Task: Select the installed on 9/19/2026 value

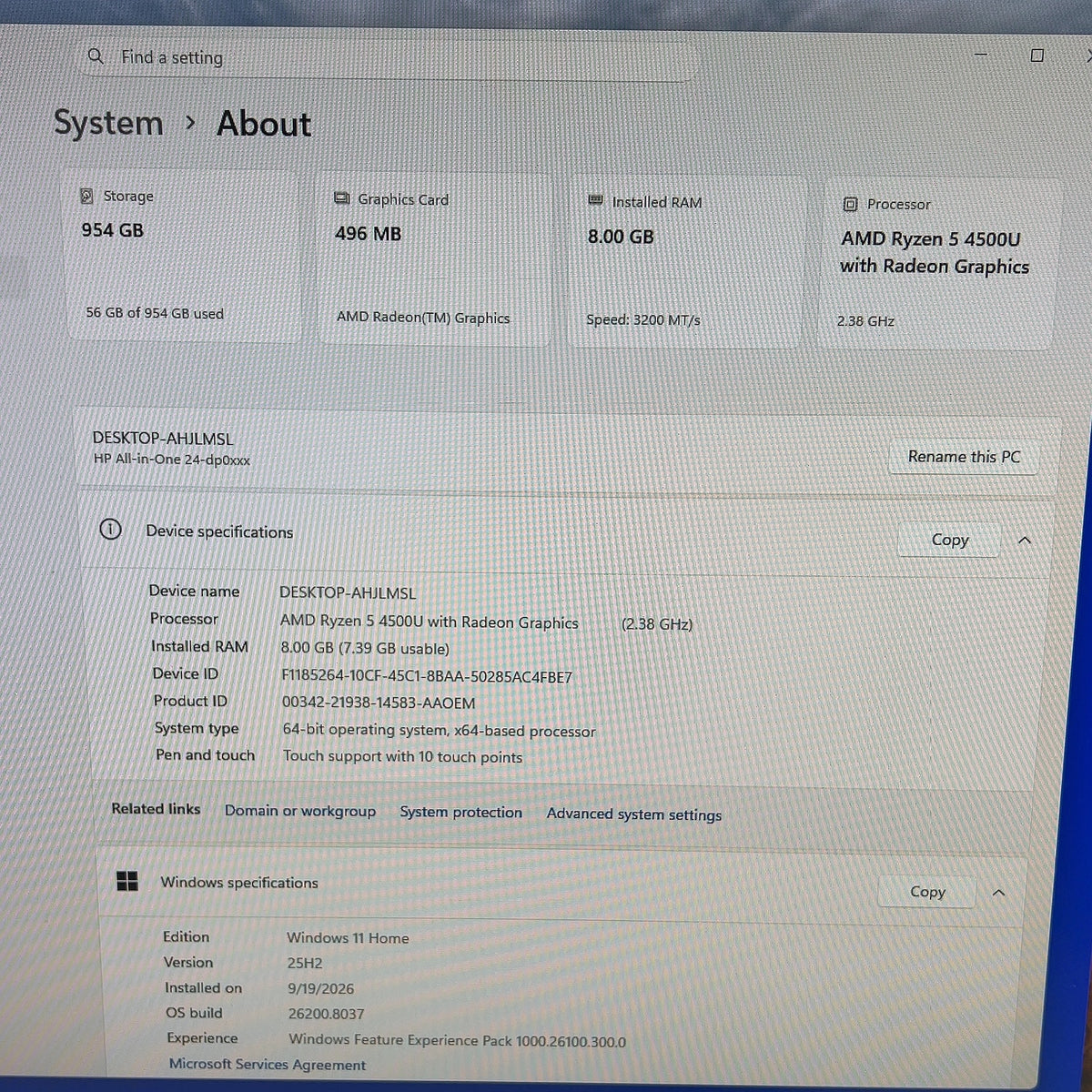Action: coord(320,988)
